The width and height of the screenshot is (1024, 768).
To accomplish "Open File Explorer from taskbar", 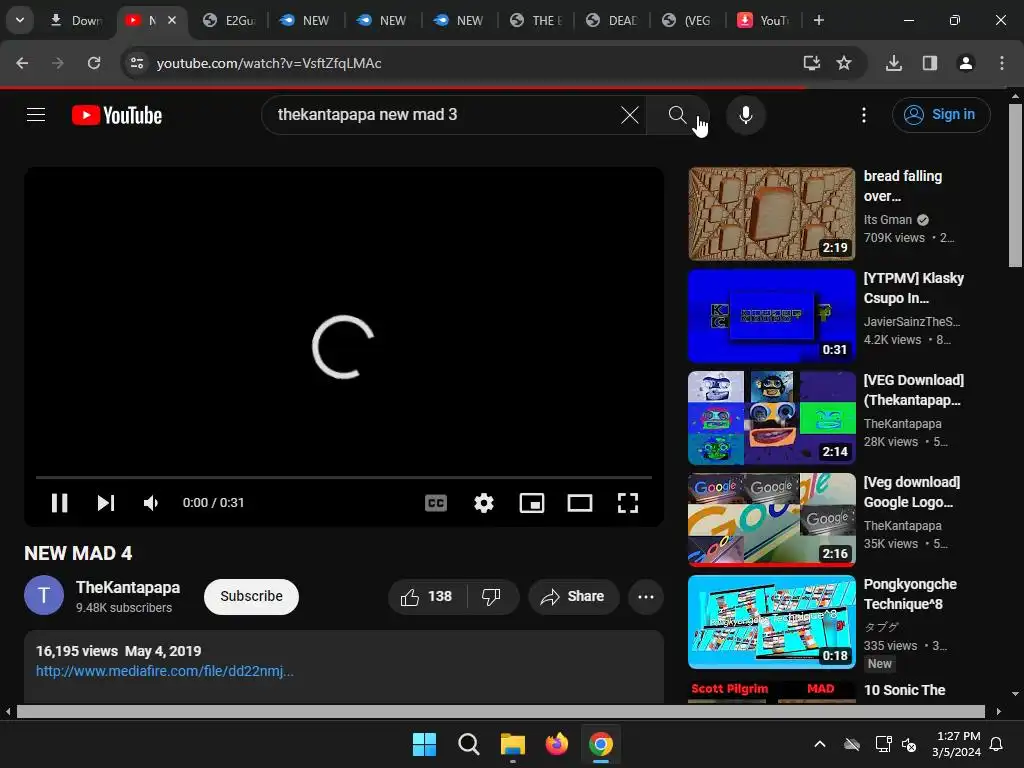I will (x=513, y=744).
